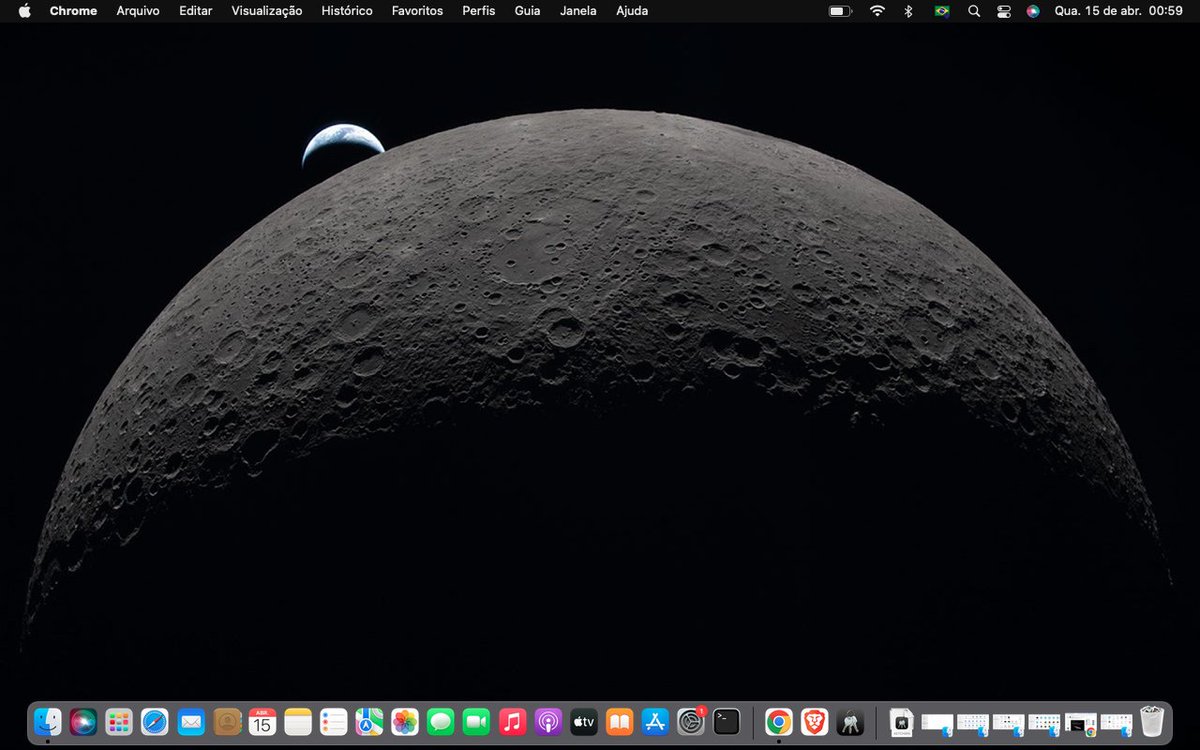Show battery status in the menu bar
This screenshot has height=750, width=1200.
tap(840, 11)
